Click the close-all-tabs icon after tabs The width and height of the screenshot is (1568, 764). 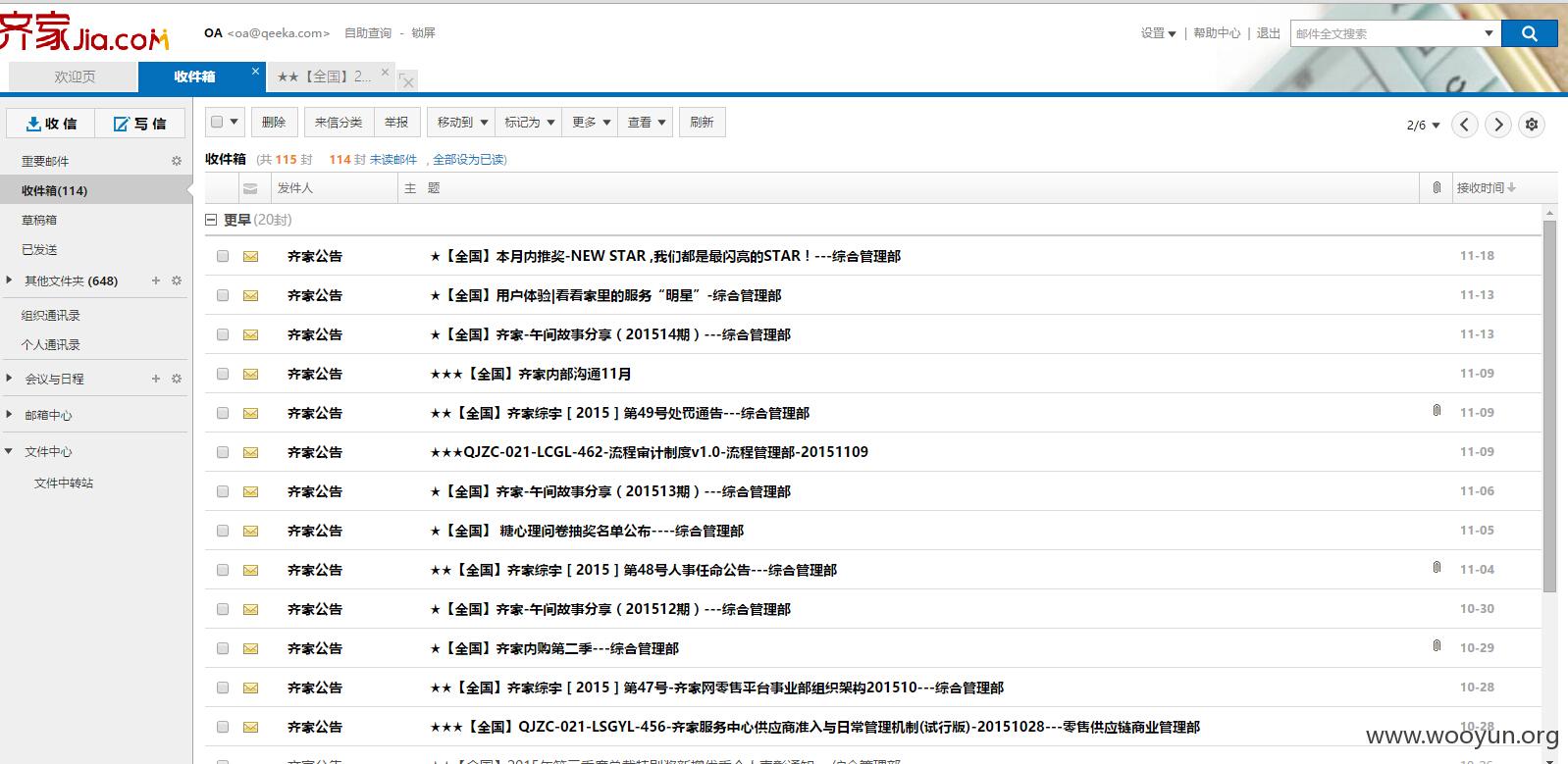[x=407, y=80]
